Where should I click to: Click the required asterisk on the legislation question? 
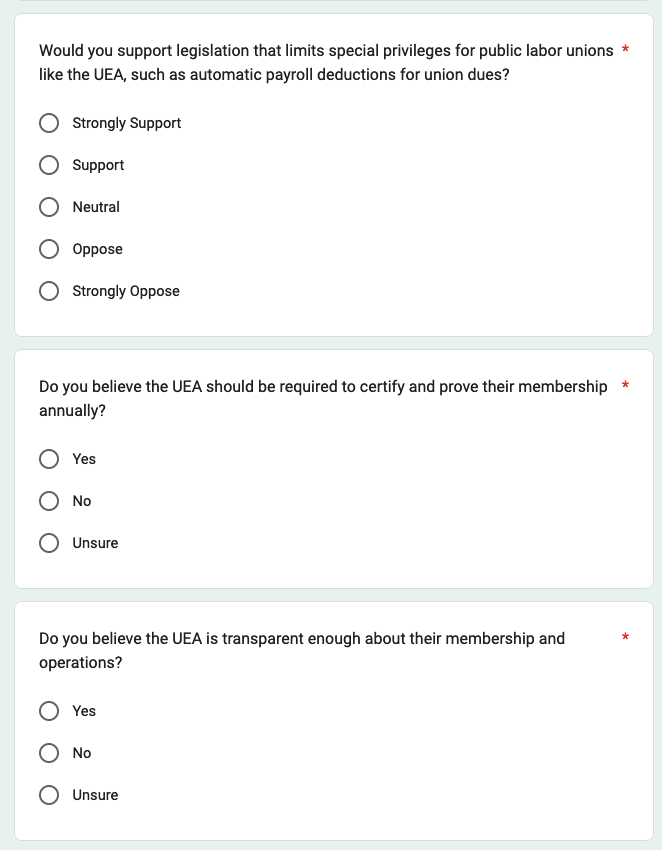coord(625,50)
